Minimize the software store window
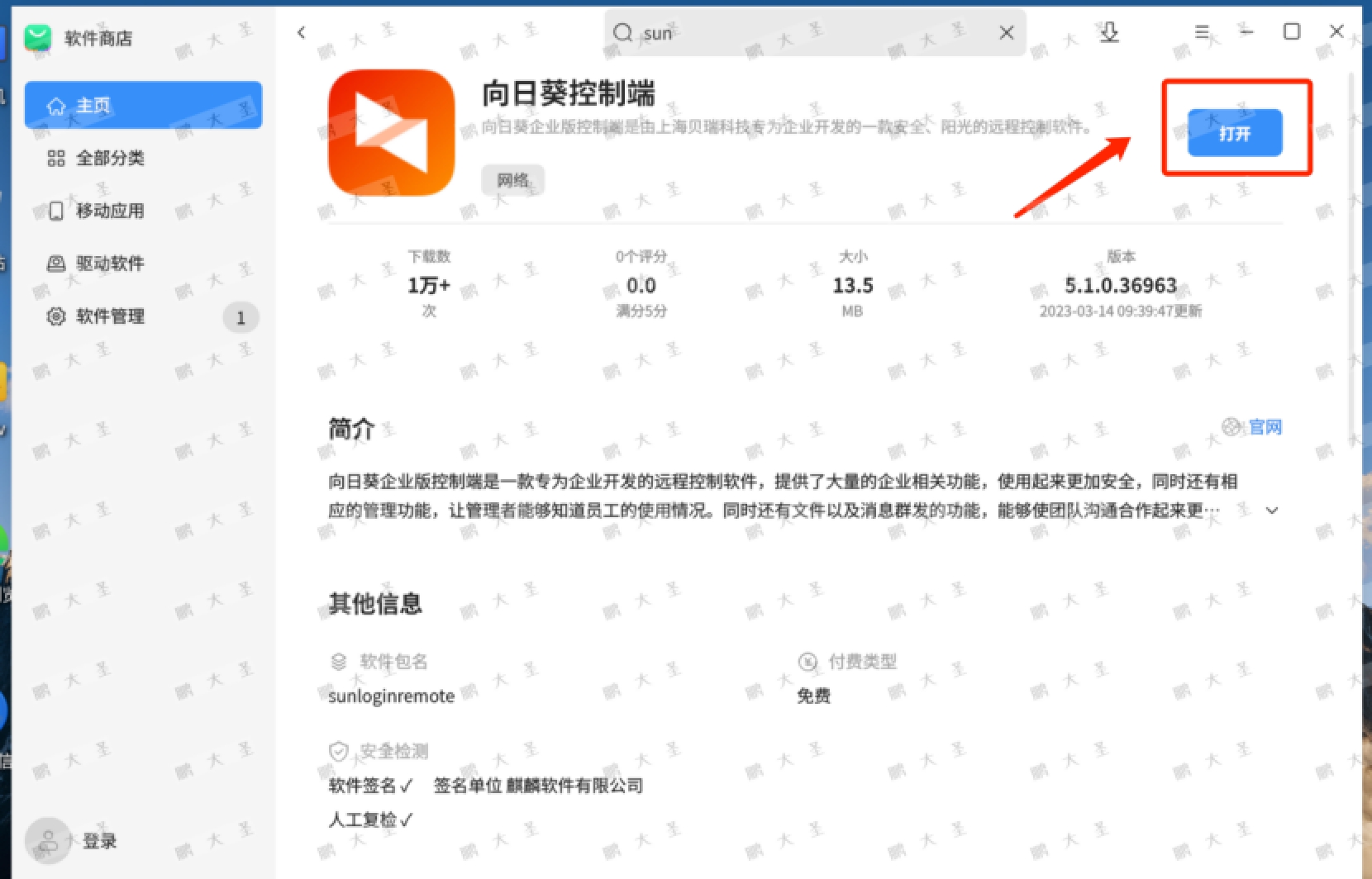Image resolution: width=1372 pixels, height=879 pixels. click(1246, 32)
